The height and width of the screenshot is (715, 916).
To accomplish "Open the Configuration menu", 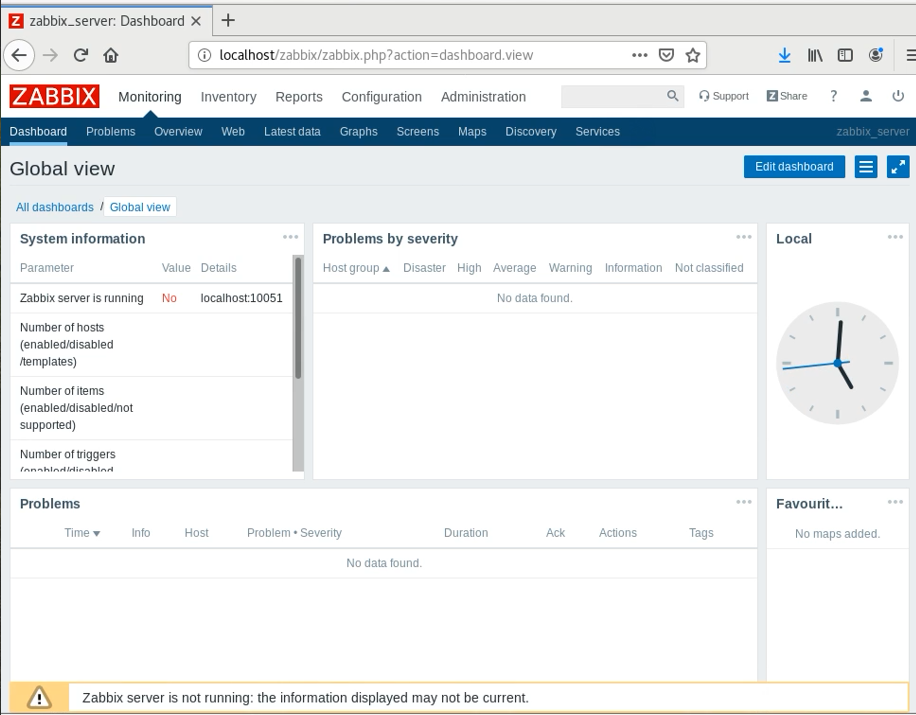I will [381, 97].
